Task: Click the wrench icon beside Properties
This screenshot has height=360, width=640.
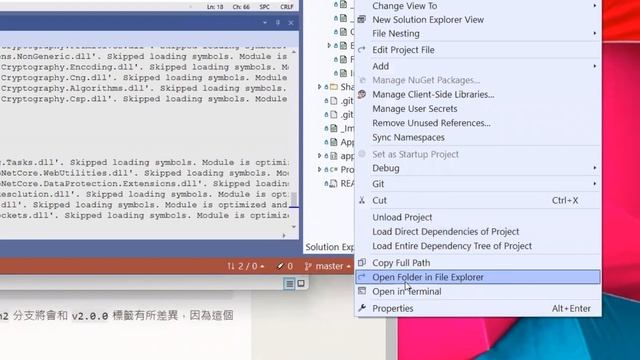Action: coord(362,308)
